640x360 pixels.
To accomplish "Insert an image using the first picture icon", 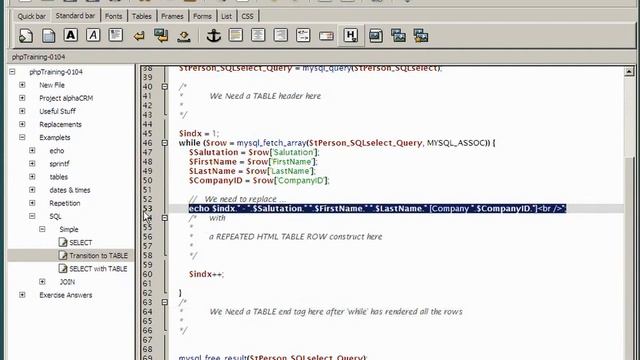I will (376, 36).
